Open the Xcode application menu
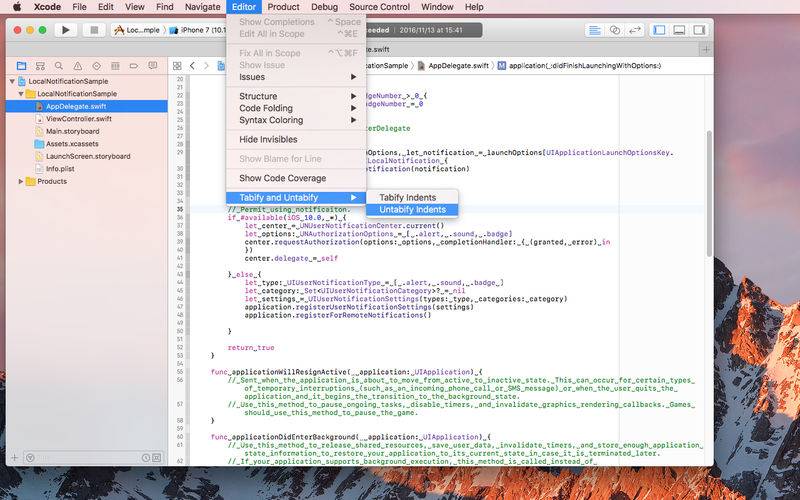The image size is (800, 500). pos(47,7)
